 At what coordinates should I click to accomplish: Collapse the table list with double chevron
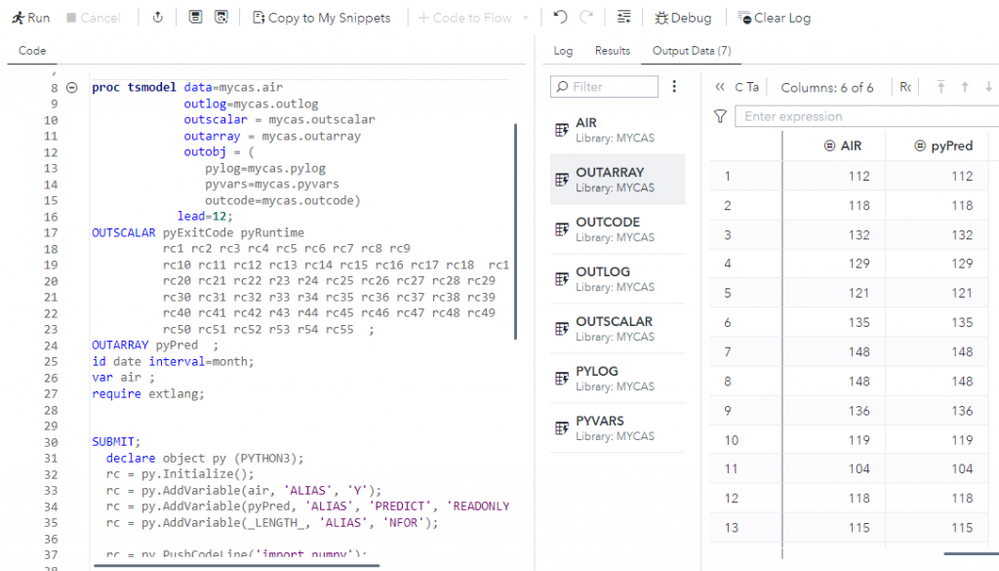point(720,87)
